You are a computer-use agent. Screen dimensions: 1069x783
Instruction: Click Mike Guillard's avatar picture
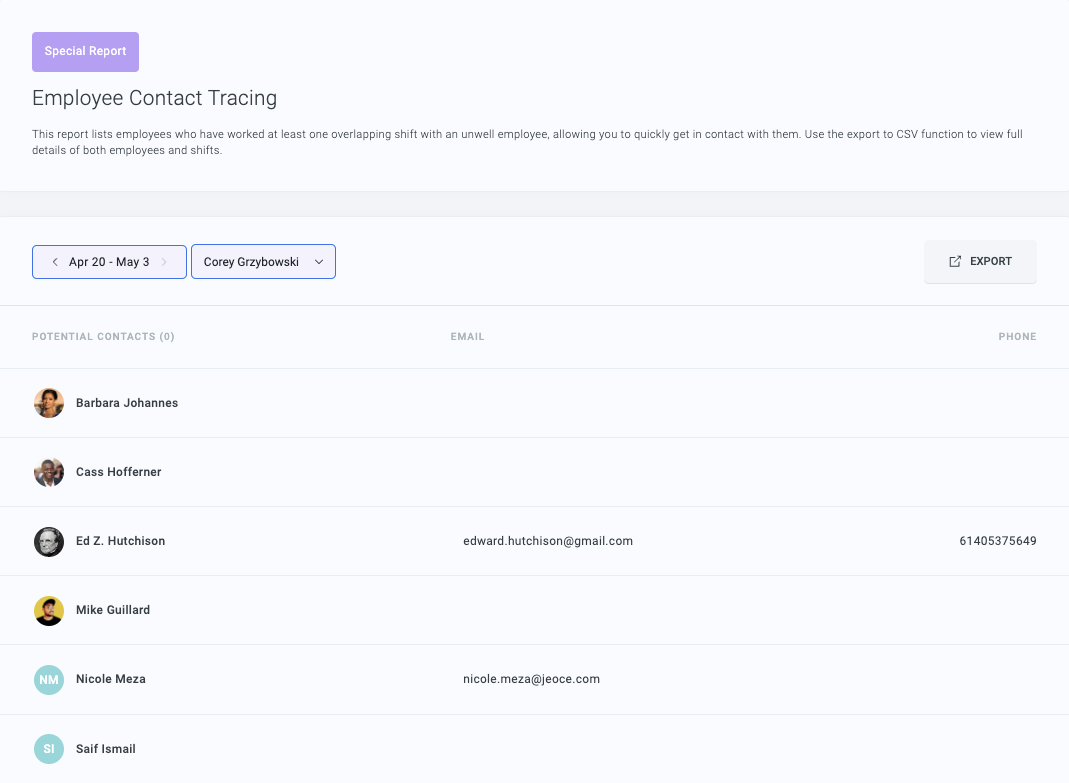(x=49, y=610)
